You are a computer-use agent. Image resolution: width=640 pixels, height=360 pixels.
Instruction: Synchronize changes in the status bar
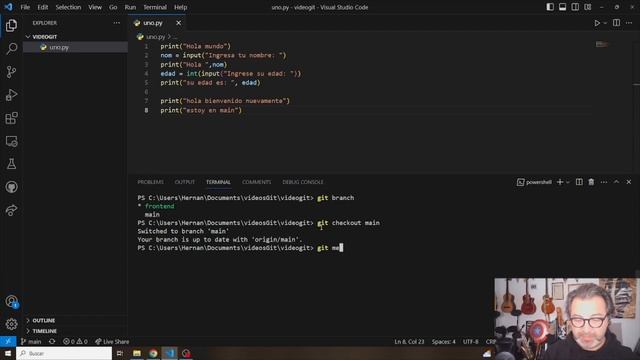[x=52, y=342]
